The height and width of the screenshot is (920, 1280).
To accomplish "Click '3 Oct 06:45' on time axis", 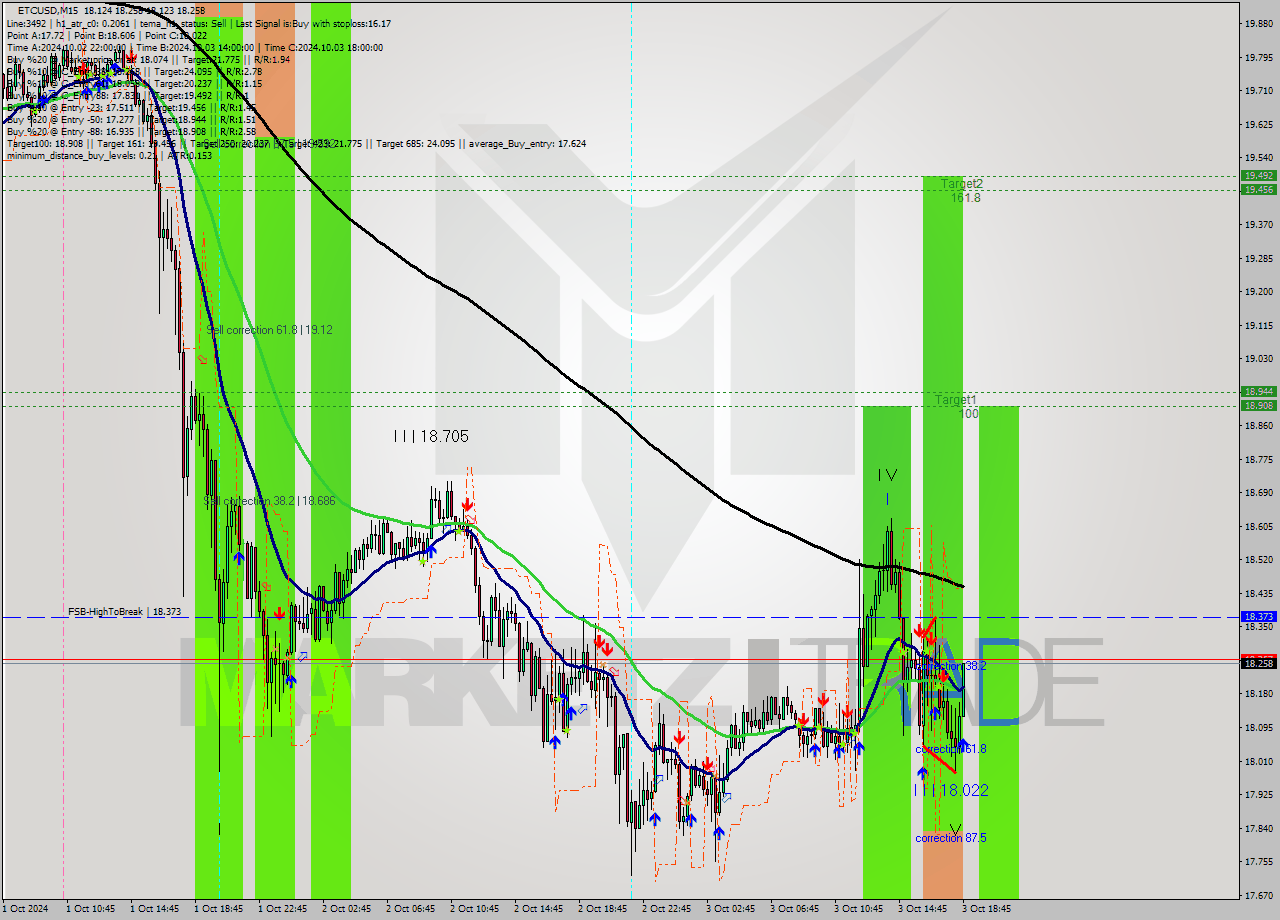I will (x=794, y=909).
